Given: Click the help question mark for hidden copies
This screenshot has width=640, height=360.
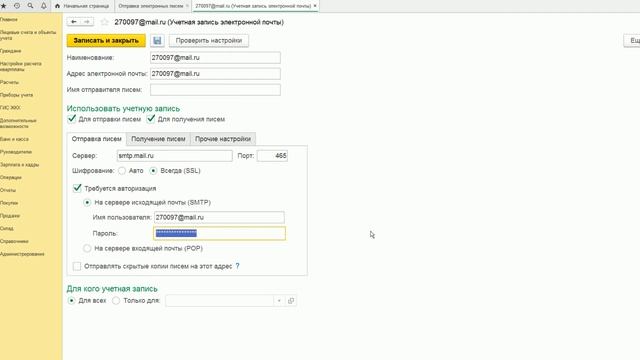Looking at the screenshot, I should pyautogui.click(x=238, y=266).
